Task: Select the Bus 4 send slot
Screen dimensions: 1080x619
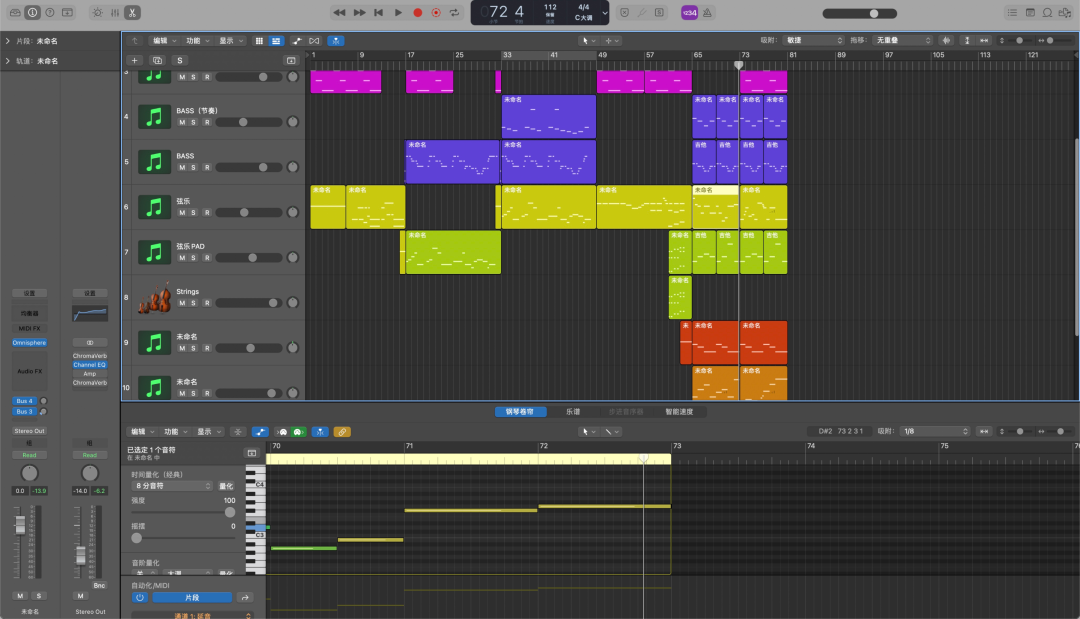Action: [x=25, y=401]
